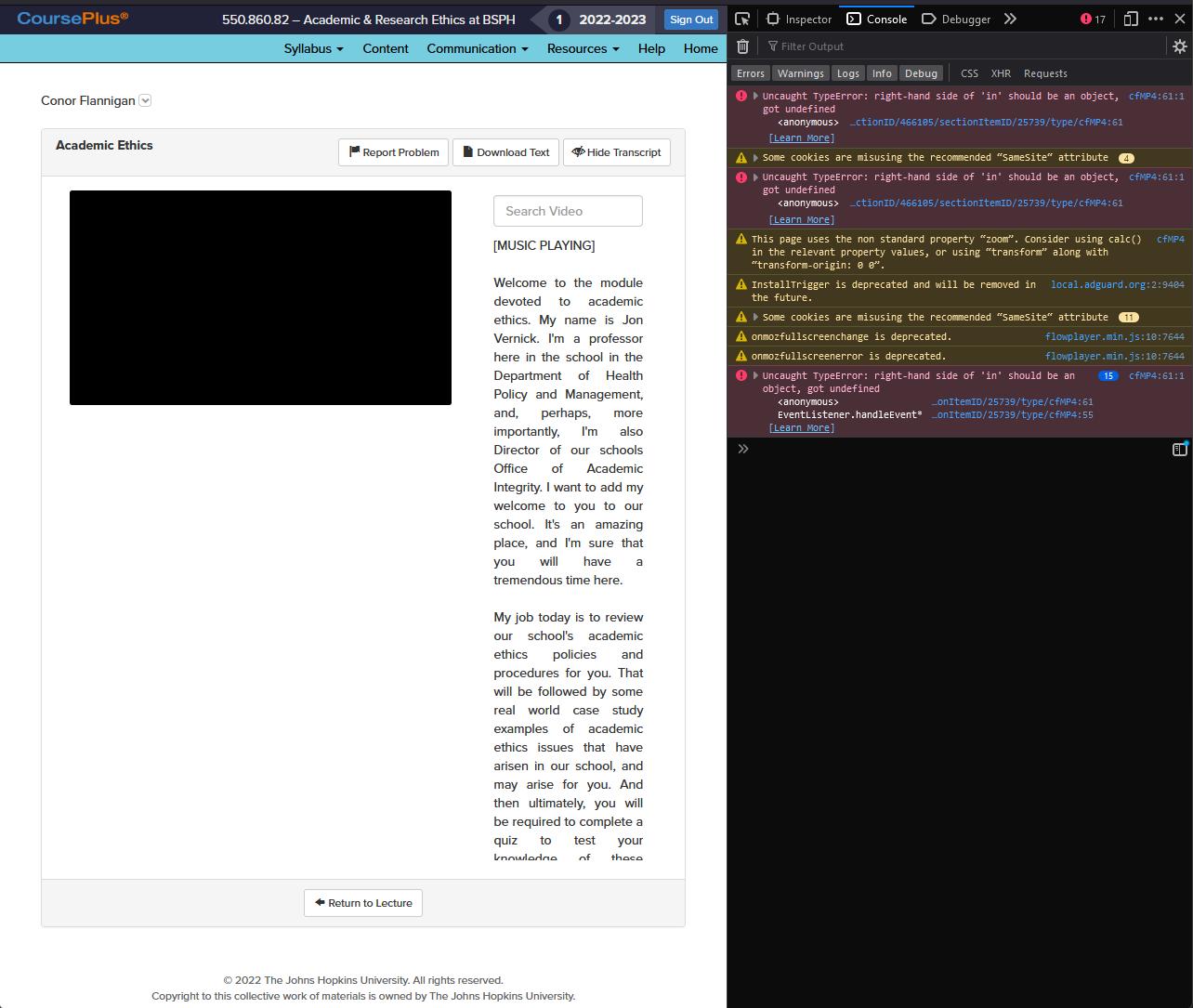Toggle responsive design mode icon
The width and height of the screenshot is (1193, 1008).
1130,18
